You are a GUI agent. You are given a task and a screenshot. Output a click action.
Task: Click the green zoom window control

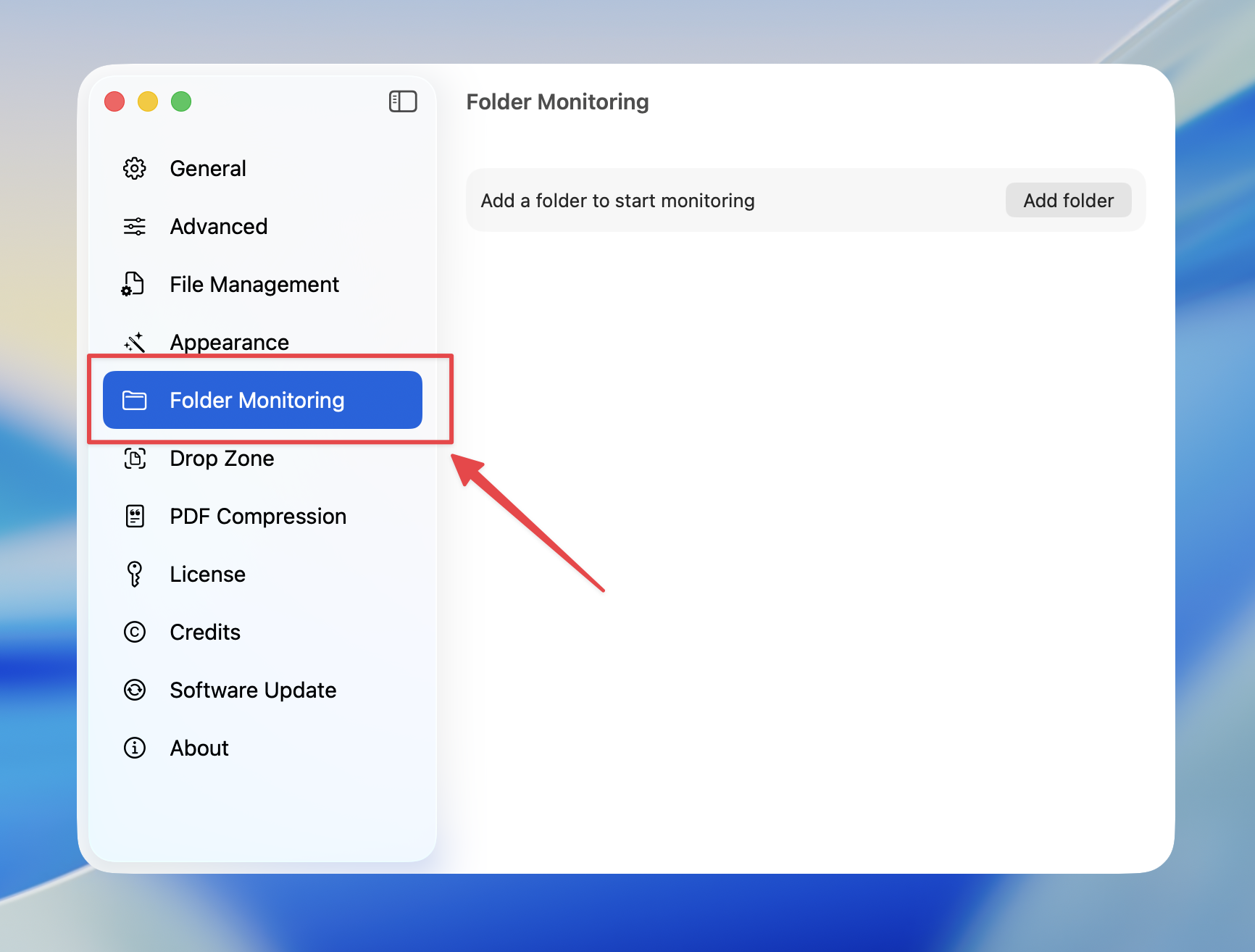(x=181, y=101)
